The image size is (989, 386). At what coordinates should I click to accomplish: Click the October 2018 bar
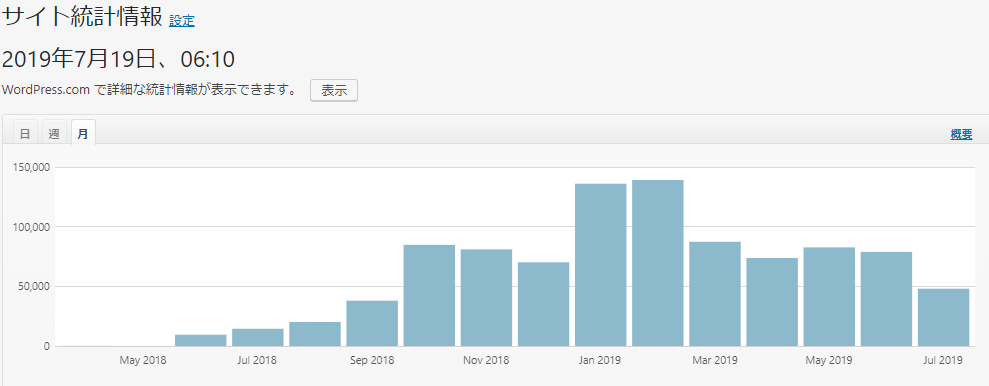click(429, 296)
